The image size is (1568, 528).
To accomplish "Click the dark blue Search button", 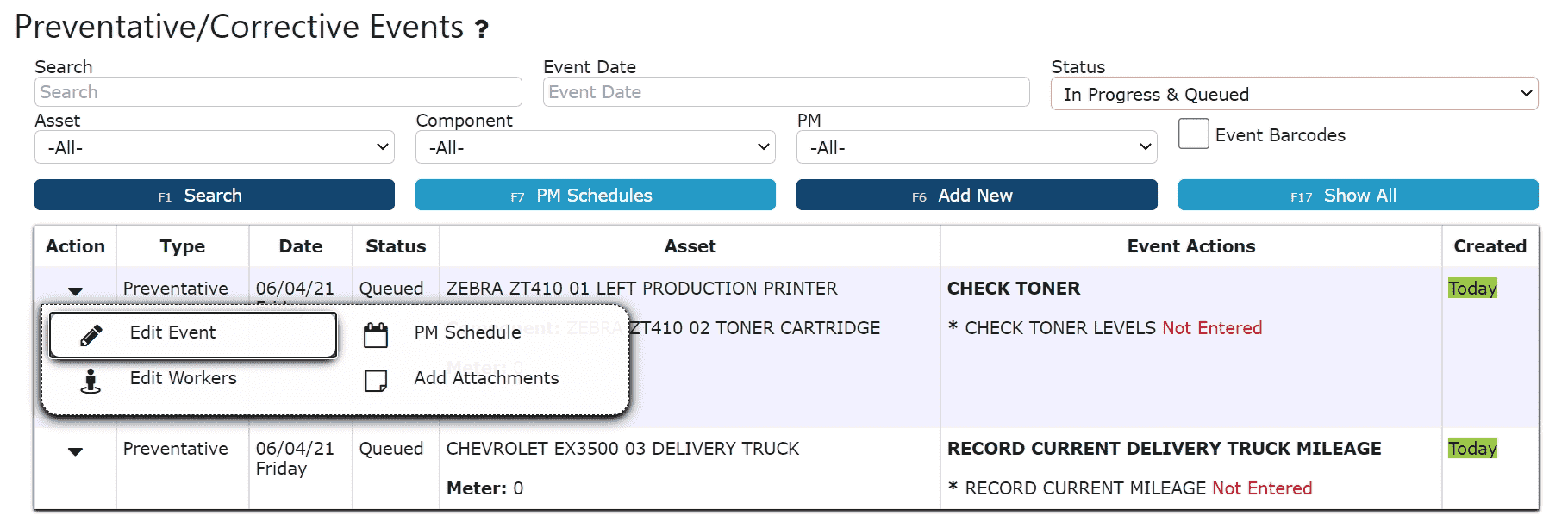I will tap(215, 195).
